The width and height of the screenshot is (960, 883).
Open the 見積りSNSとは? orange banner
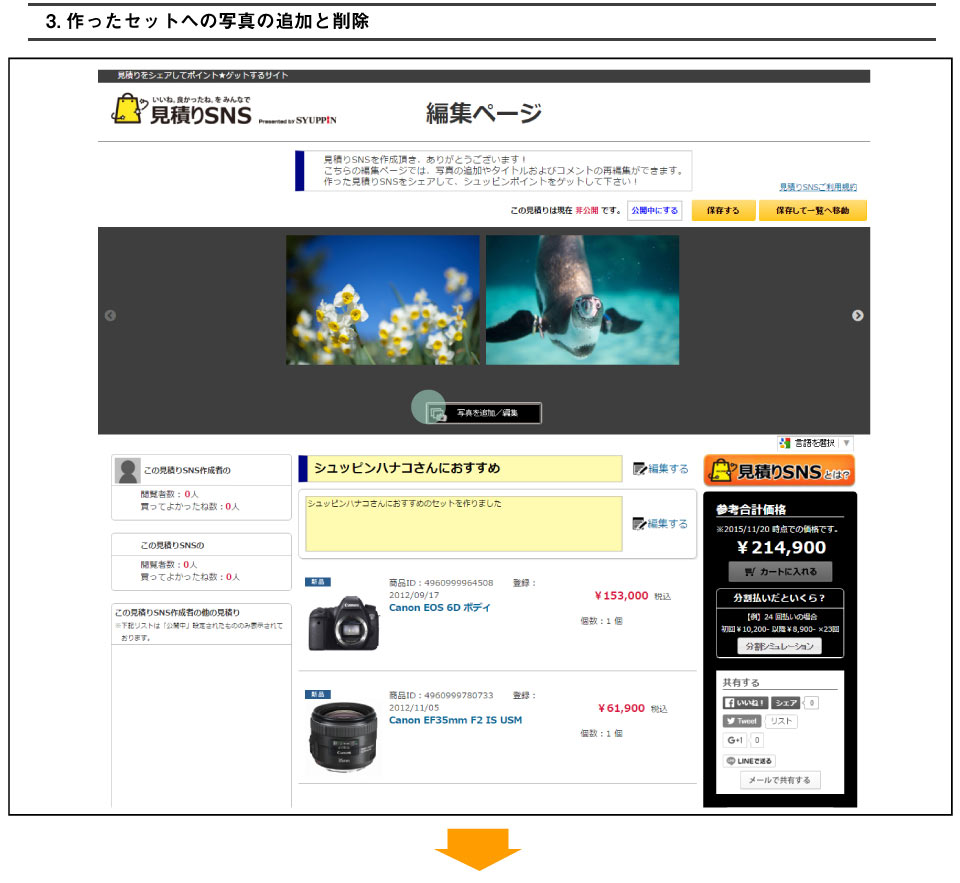pyautogui.click(x=779, y=470)
